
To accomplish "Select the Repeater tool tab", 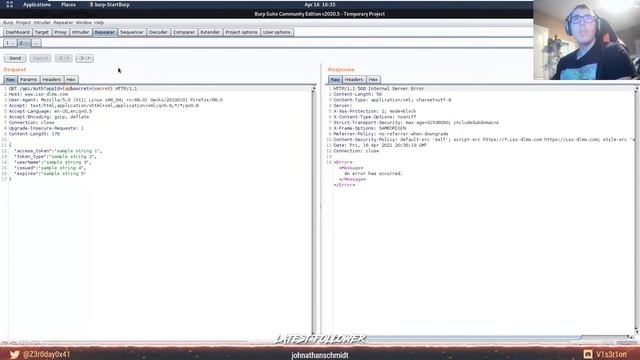I will (104, 32).
